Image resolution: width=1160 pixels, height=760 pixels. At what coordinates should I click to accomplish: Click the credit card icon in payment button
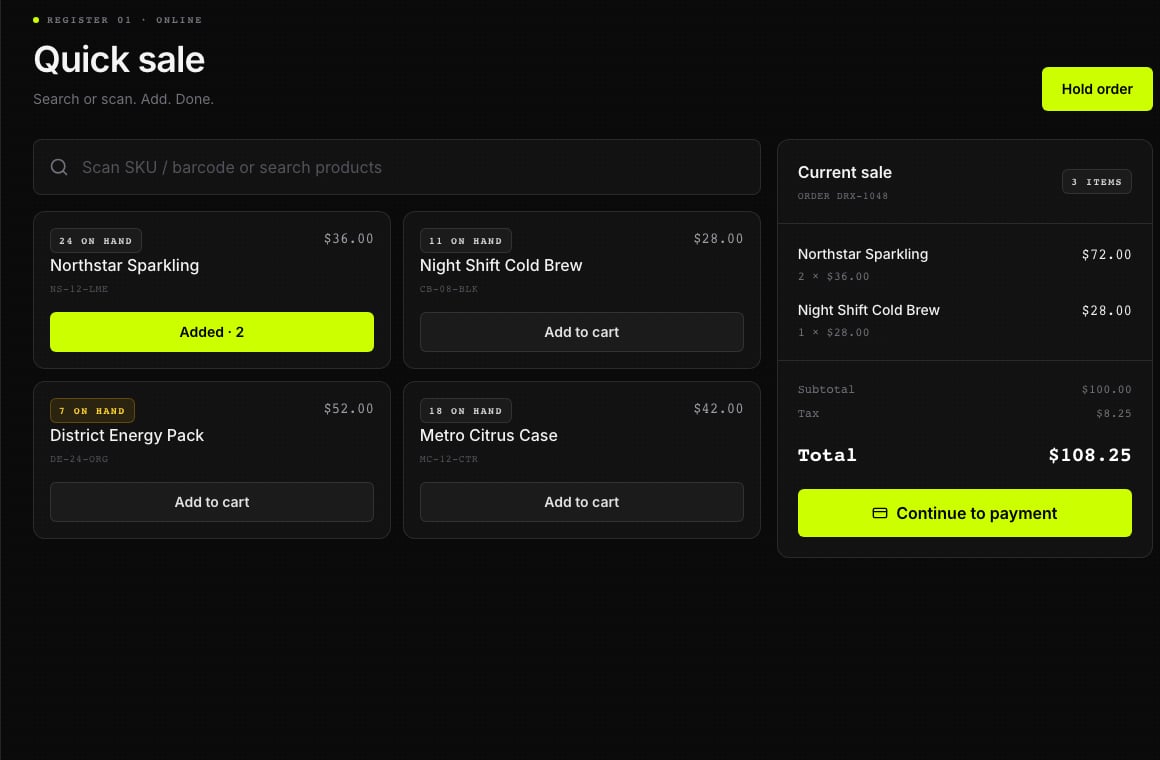[x=880, y=513]
